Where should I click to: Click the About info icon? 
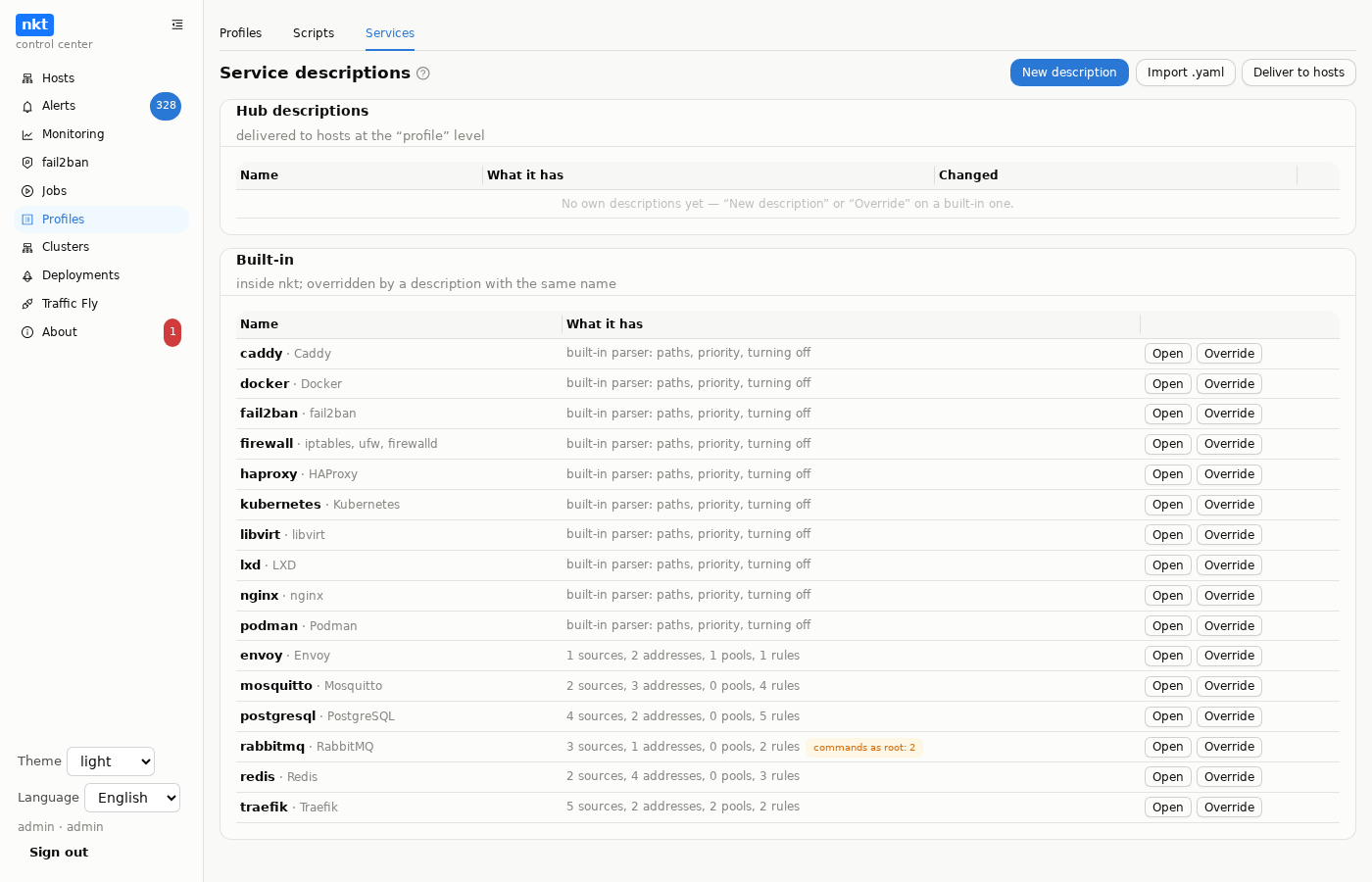tap(27, 332)
